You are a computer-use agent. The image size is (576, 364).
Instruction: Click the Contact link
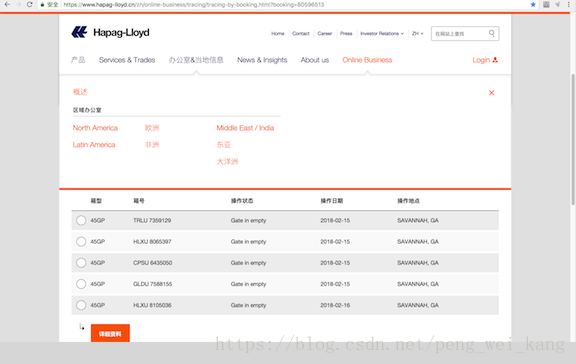click(x=301, y=33)
